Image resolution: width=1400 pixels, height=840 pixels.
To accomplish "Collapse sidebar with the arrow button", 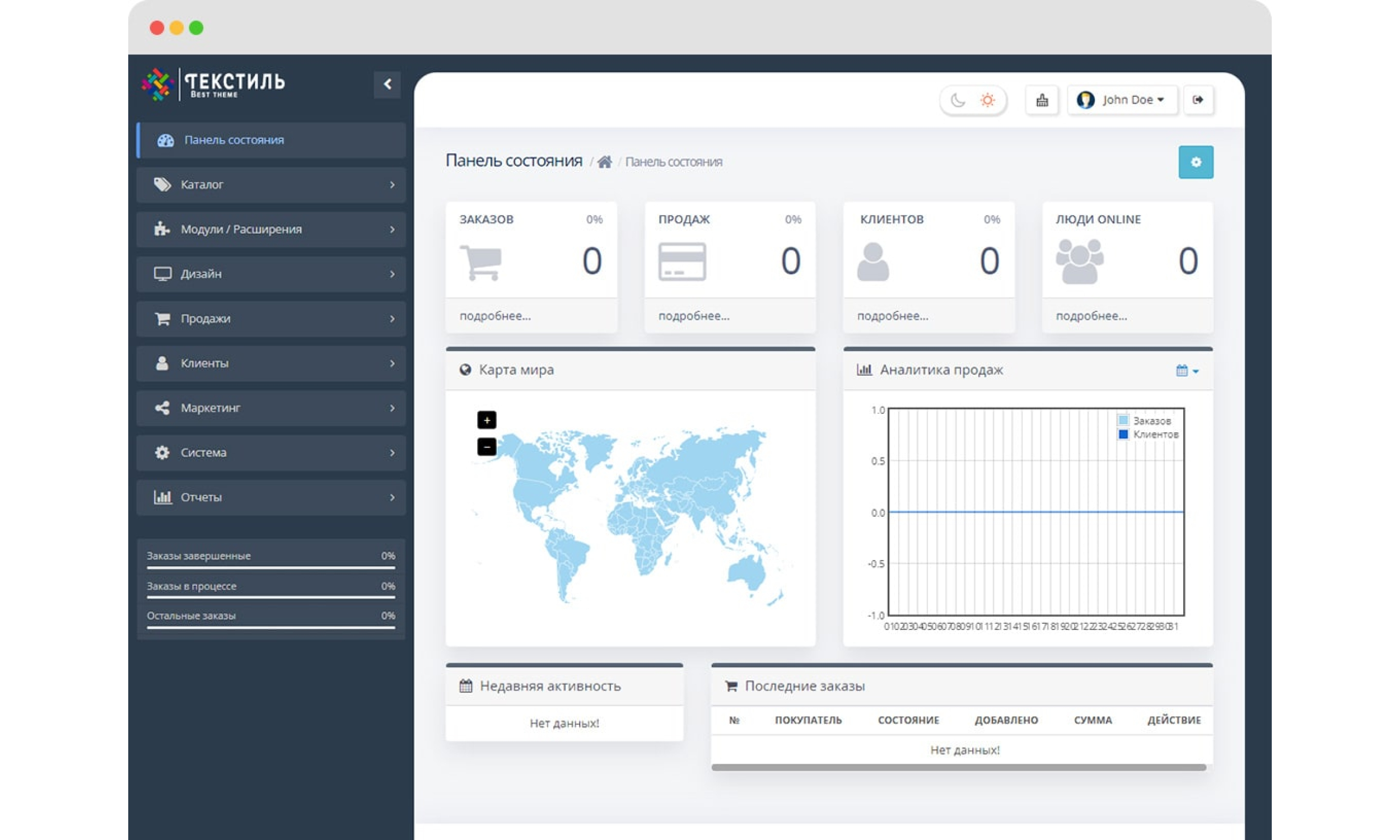I will [387, 85].
